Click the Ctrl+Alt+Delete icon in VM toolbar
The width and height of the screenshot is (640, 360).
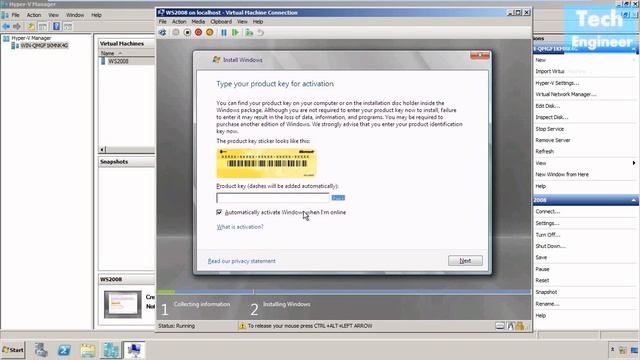click(x=162, y=32)
